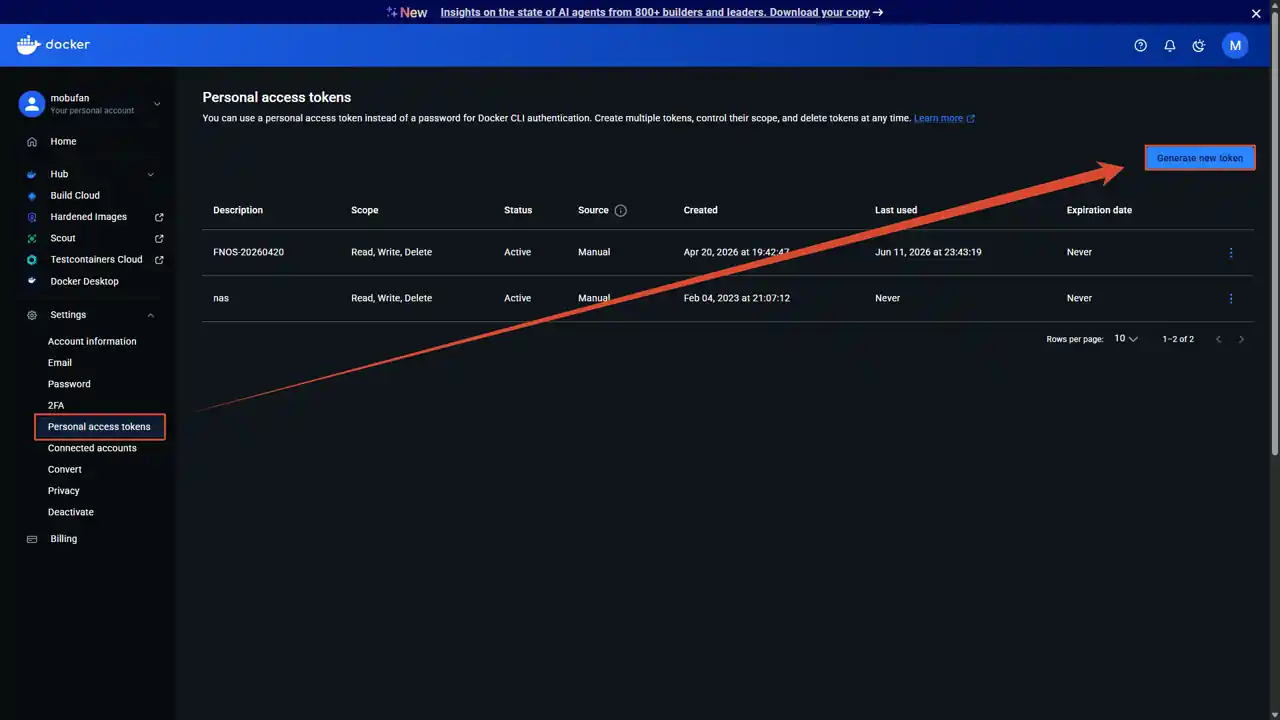Click the Description column header
This screenshot has height=720, width=1280.
tap(238, 210)
